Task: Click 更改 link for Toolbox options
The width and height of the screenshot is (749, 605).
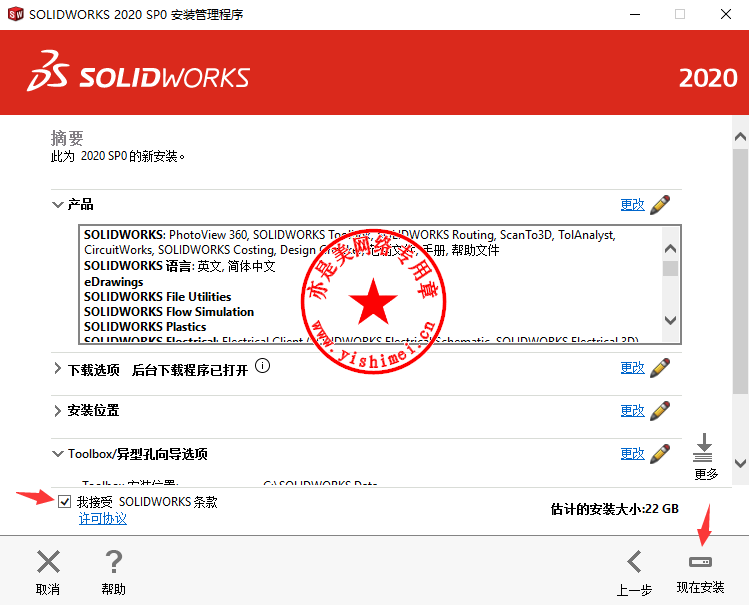Action: (x=632, y=454)
